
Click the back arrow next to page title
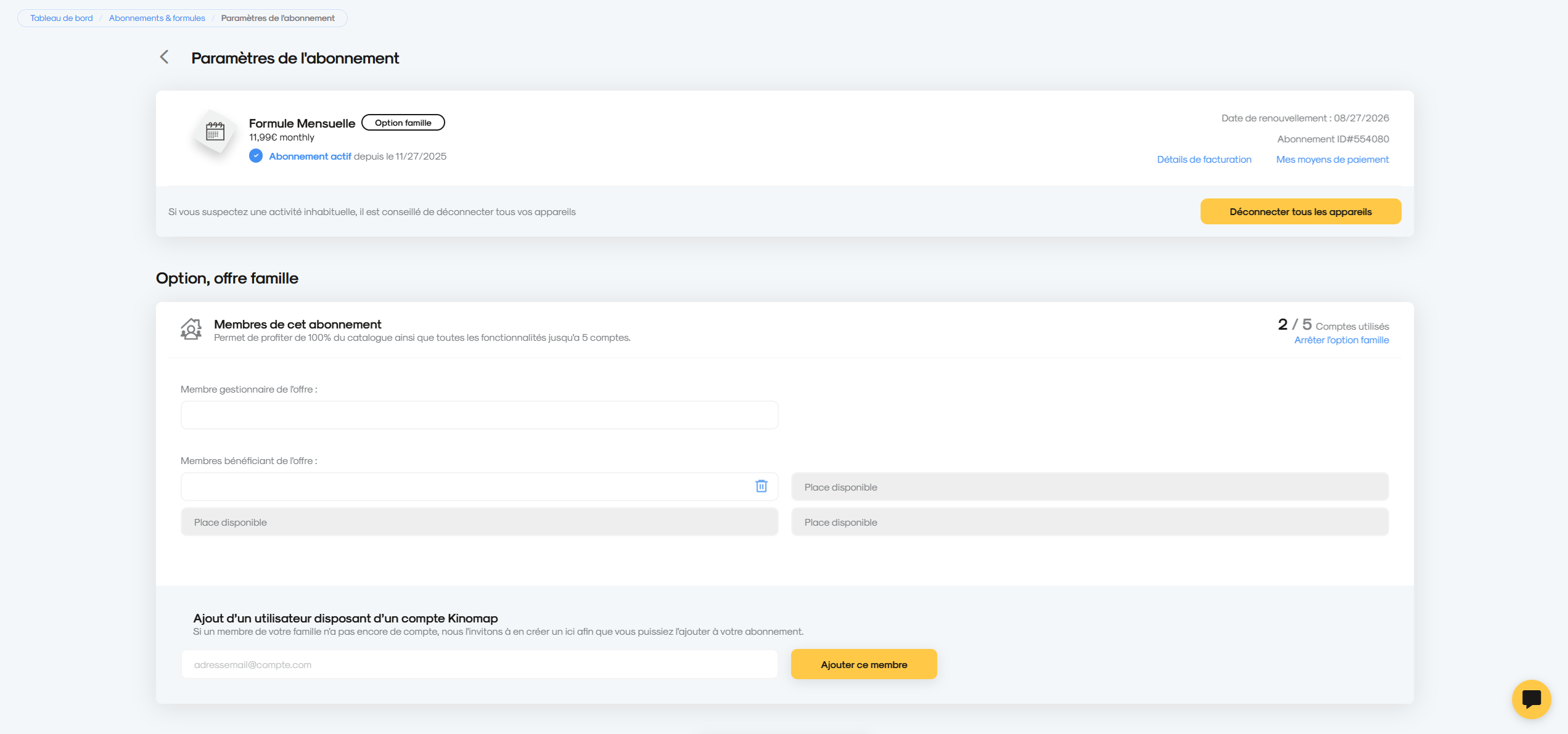[x=164, y=57]
